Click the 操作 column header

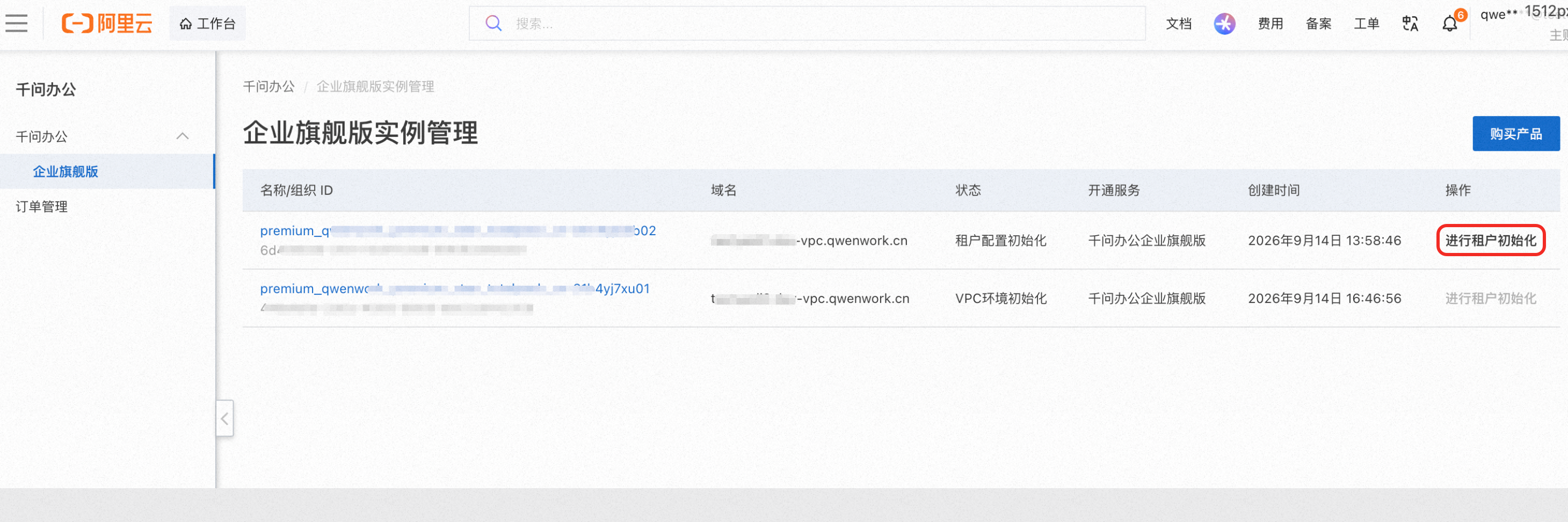(x=1458, y=190)
